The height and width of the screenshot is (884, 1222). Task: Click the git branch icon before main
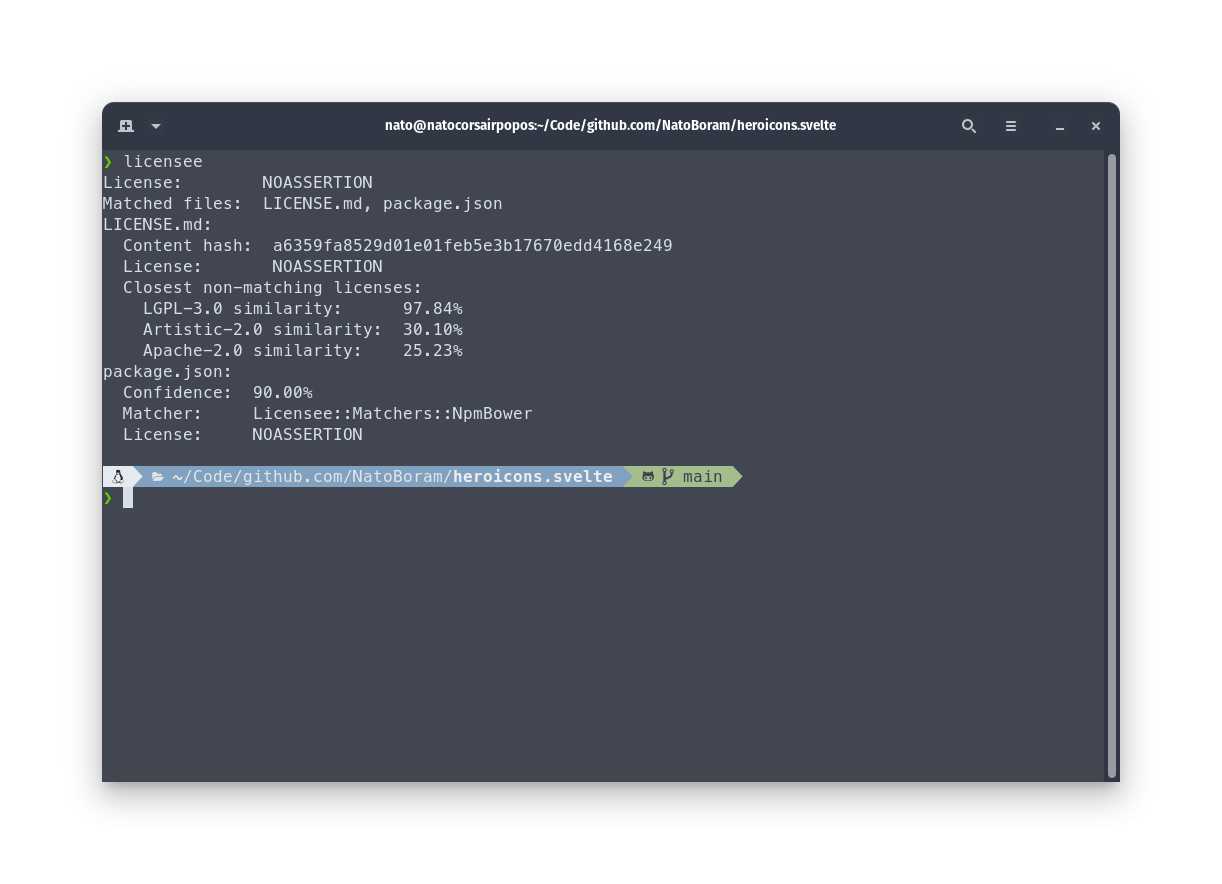[x=667, y=477]
